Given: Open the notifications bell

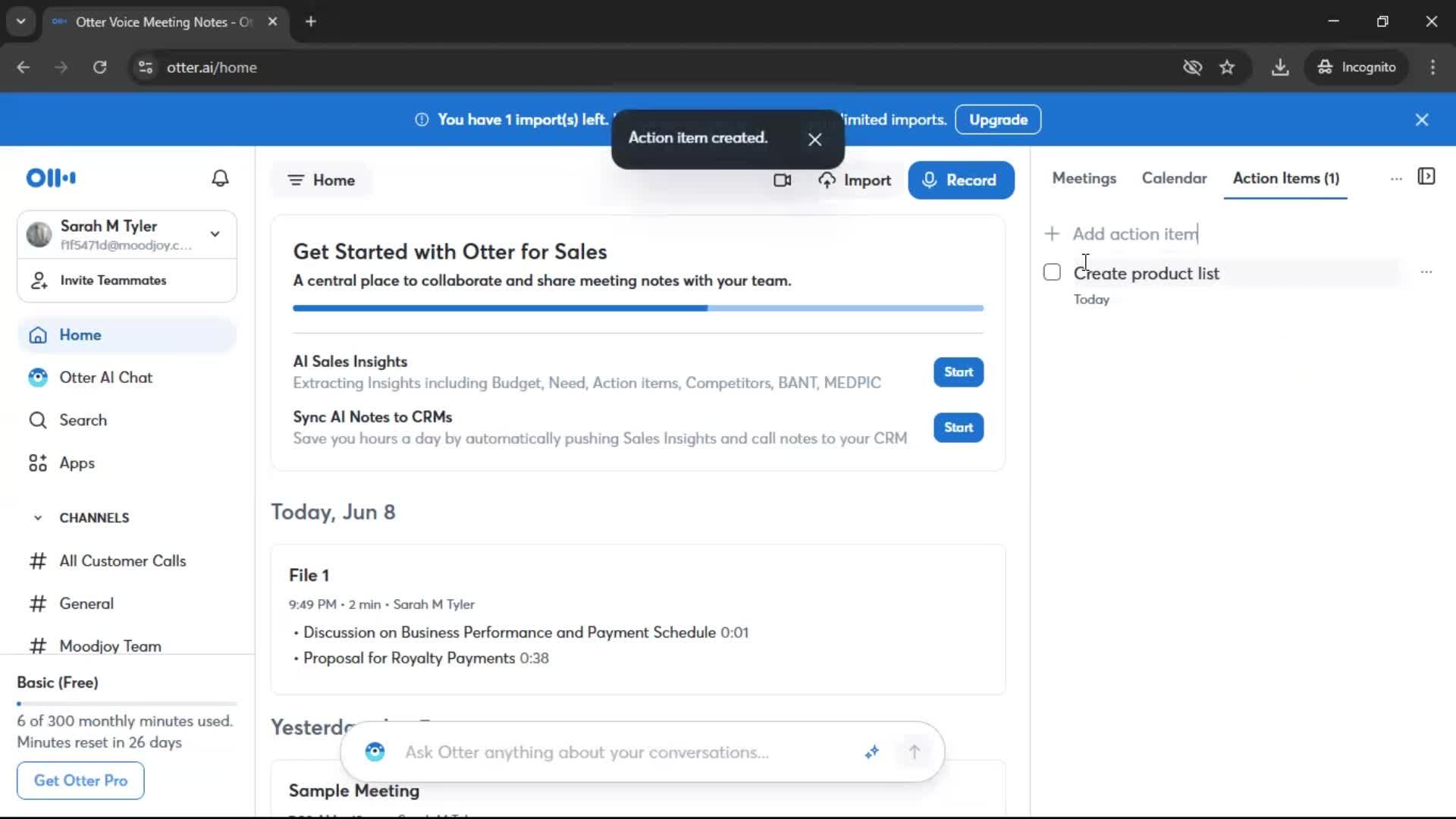Looking at the screenshot, I should (x=220, y=178).
